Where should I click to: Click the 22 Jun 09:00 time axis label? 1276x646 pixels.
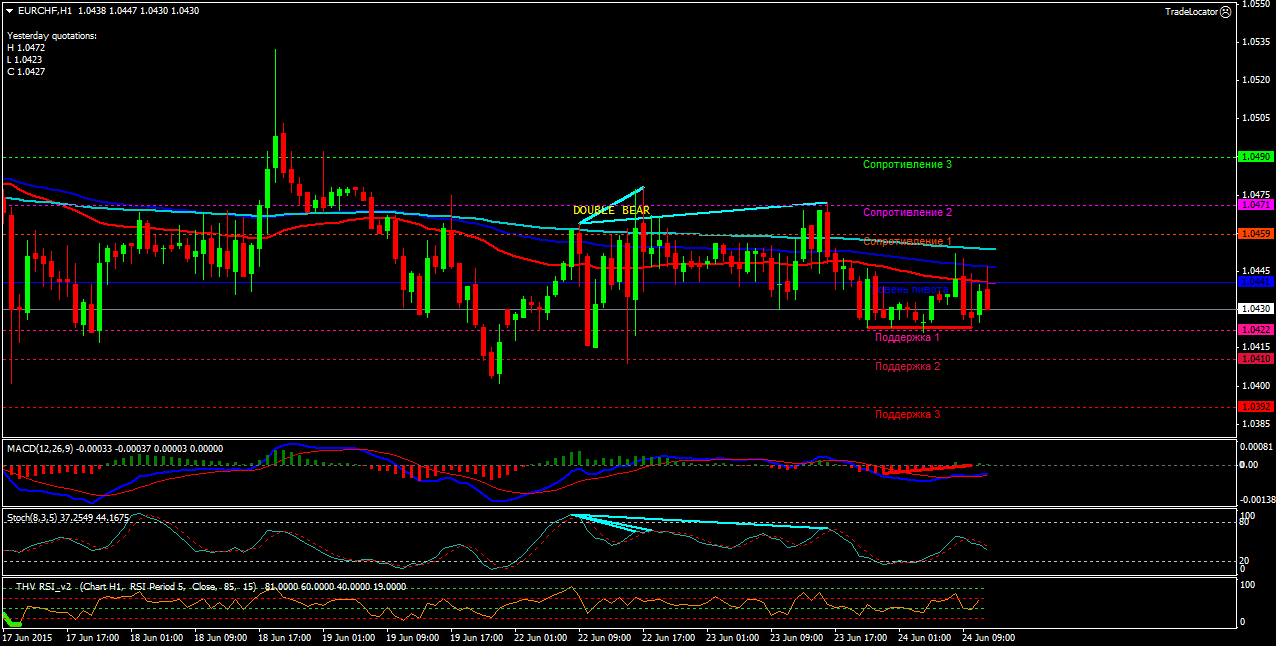point(606,636)
